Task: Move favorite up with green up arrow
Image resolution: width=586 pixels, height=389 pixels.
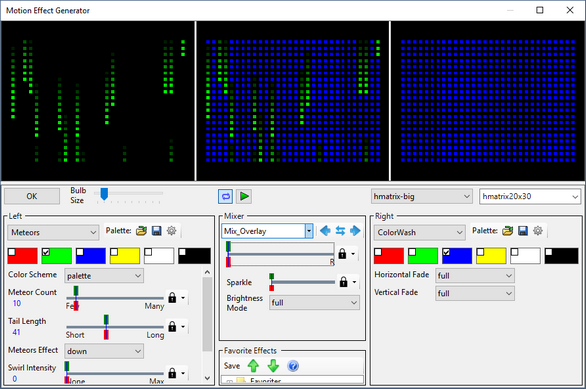Action: click(253, 365)
